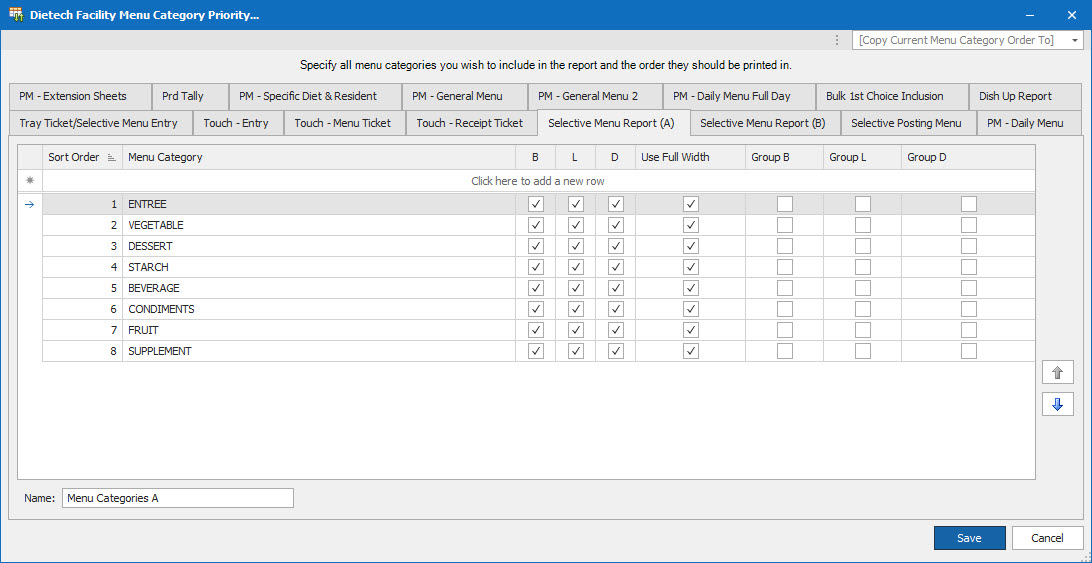The height and width of the screenshot is (563, 1092).
Task: Move selected category up with arrow
Action: pos(1057,373)
